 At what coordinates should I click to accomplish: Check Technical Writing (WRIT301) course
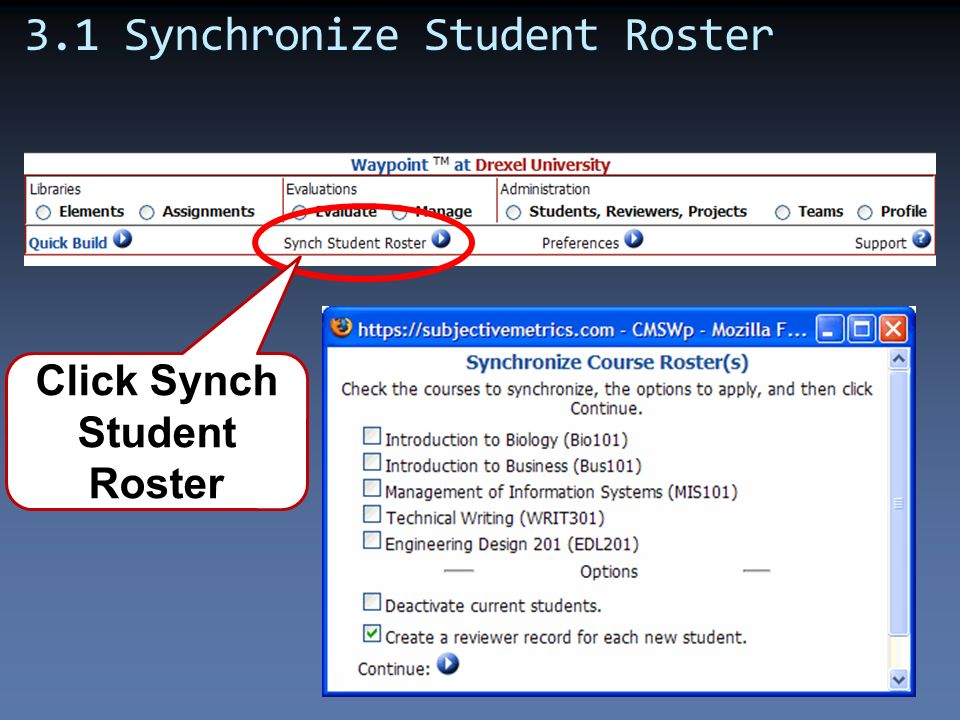(372, 514)
